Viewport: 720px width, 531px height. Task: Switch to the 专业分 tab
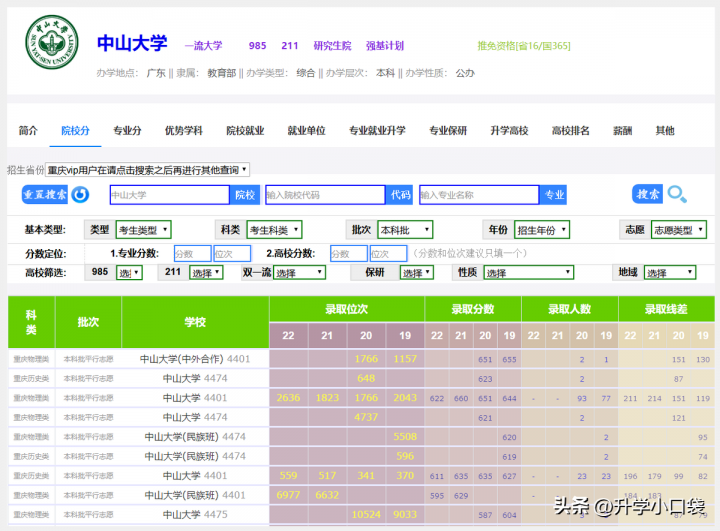coord(127,131)
